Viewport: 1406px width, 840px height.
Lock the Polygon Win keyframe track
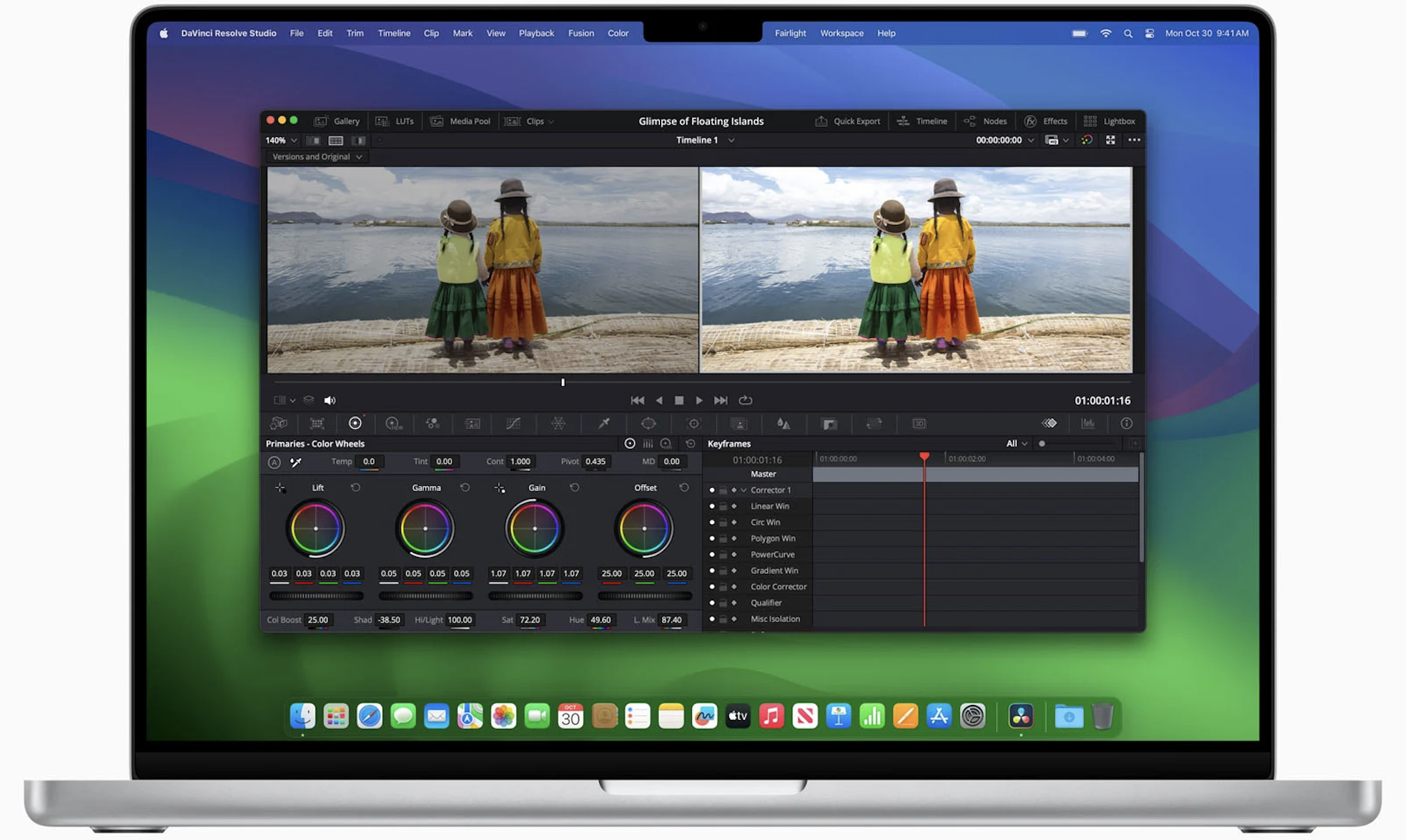[723, 538]
